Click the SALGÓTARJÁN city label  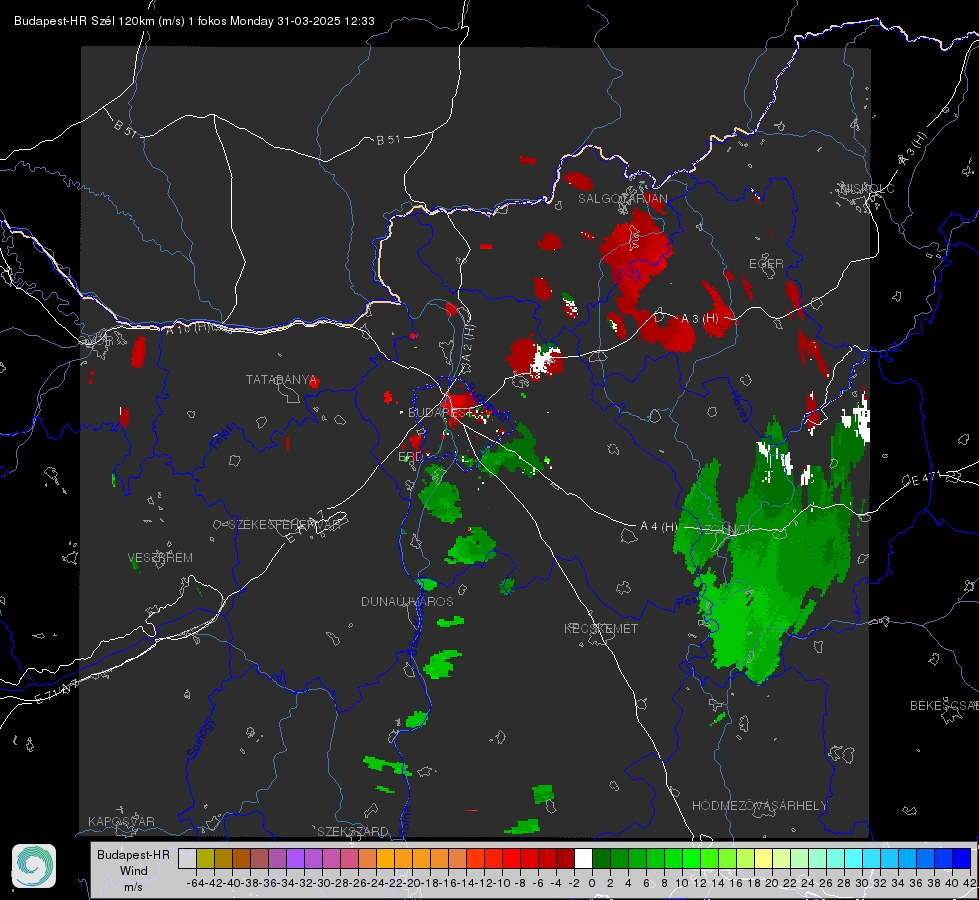point(622,199)
